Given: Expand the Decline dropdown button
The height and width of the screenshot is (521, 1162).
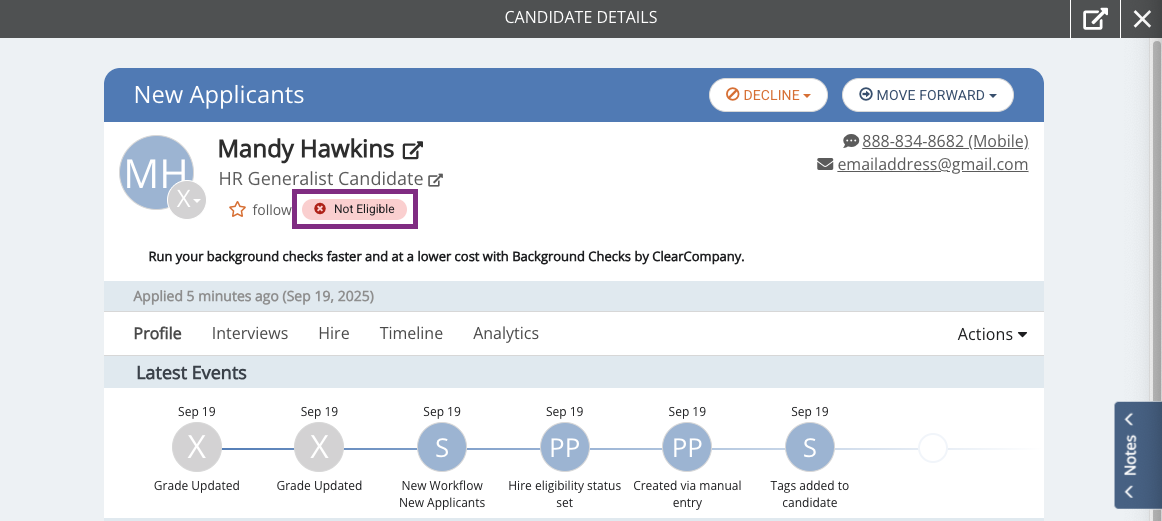Looking at the screenshot, I should coord(768,95).
